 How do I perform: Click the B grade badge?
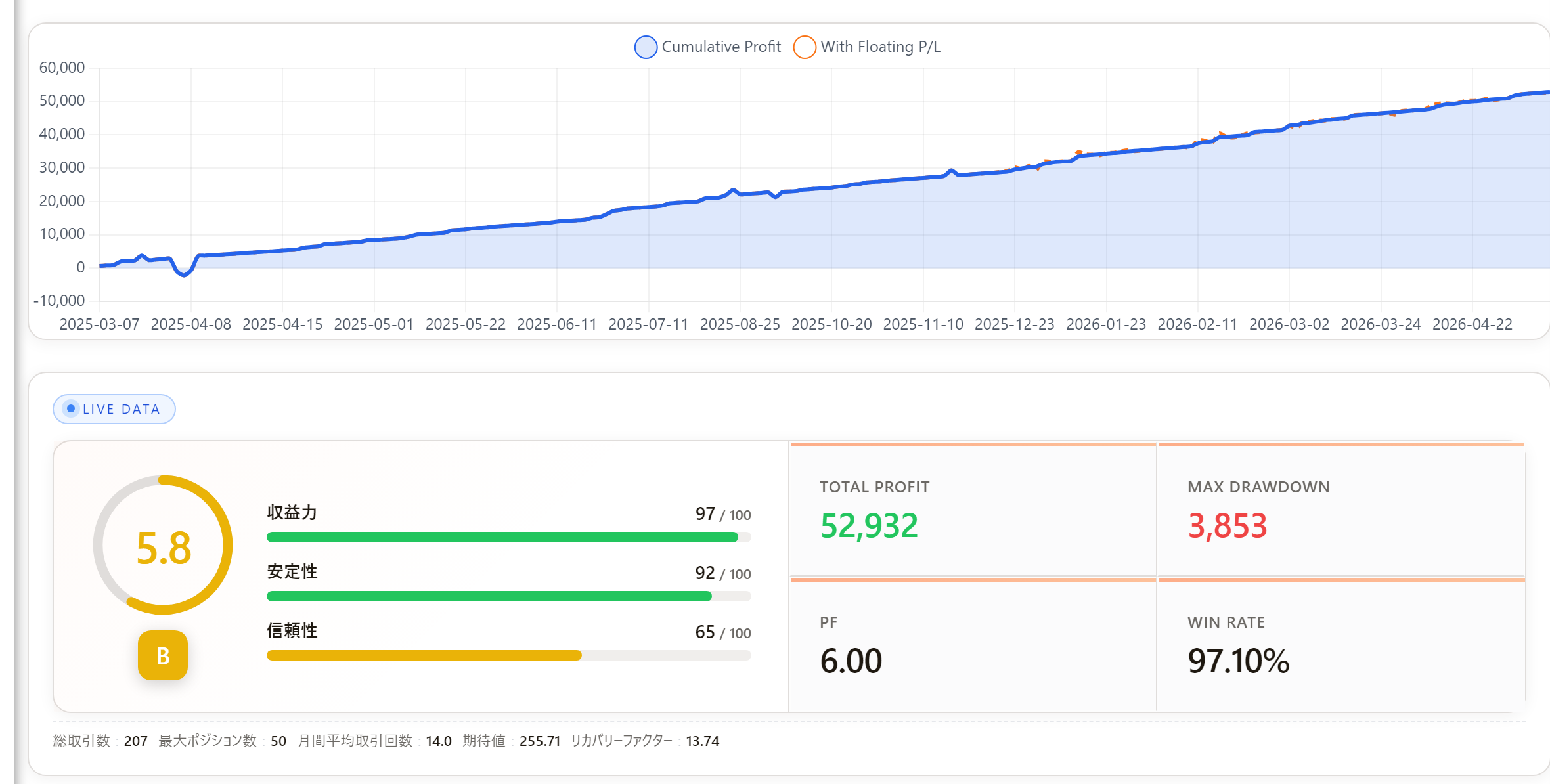click(x=163, y=655)
